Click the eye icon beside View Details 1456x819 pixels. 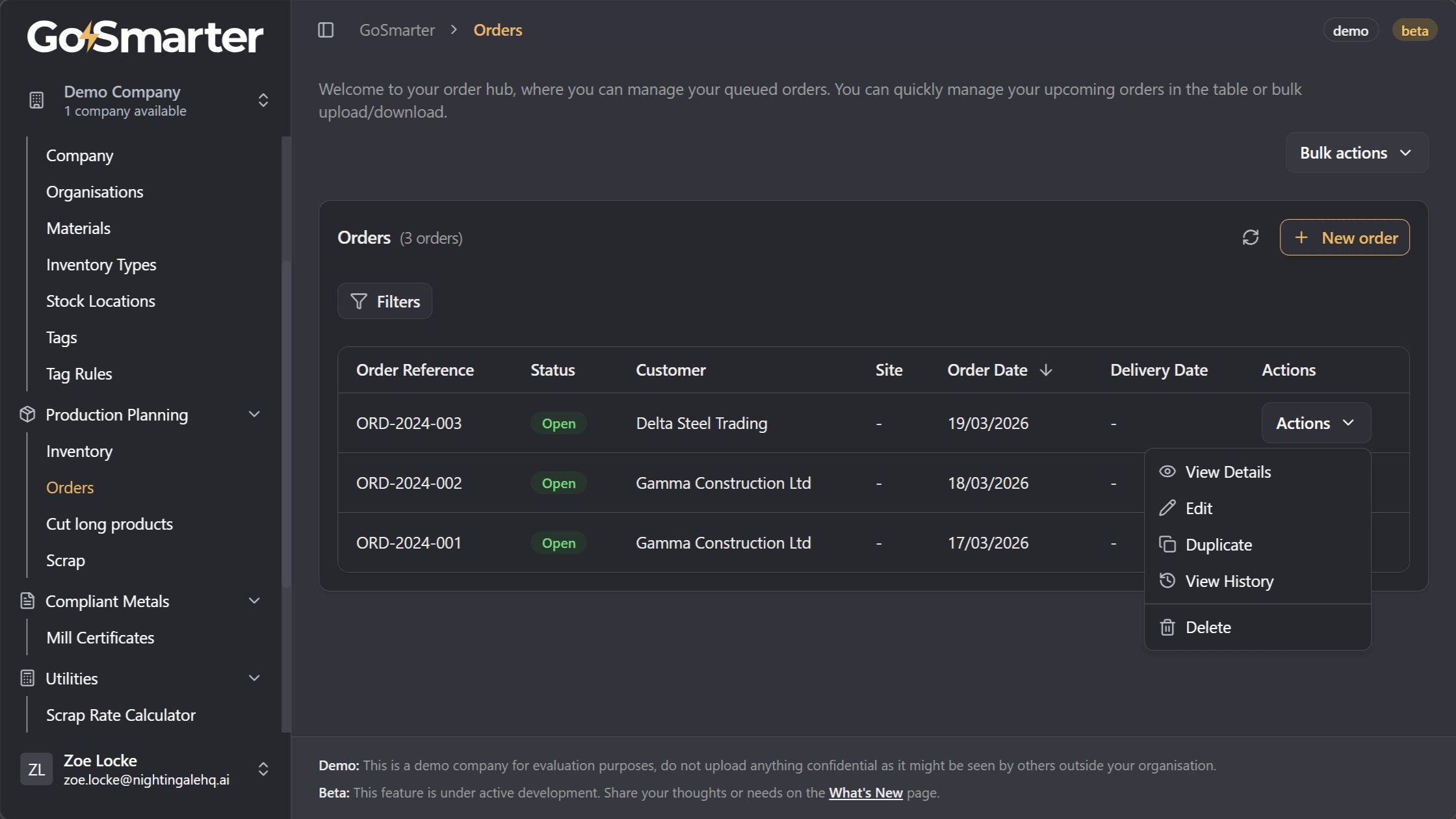[1167, 471]
